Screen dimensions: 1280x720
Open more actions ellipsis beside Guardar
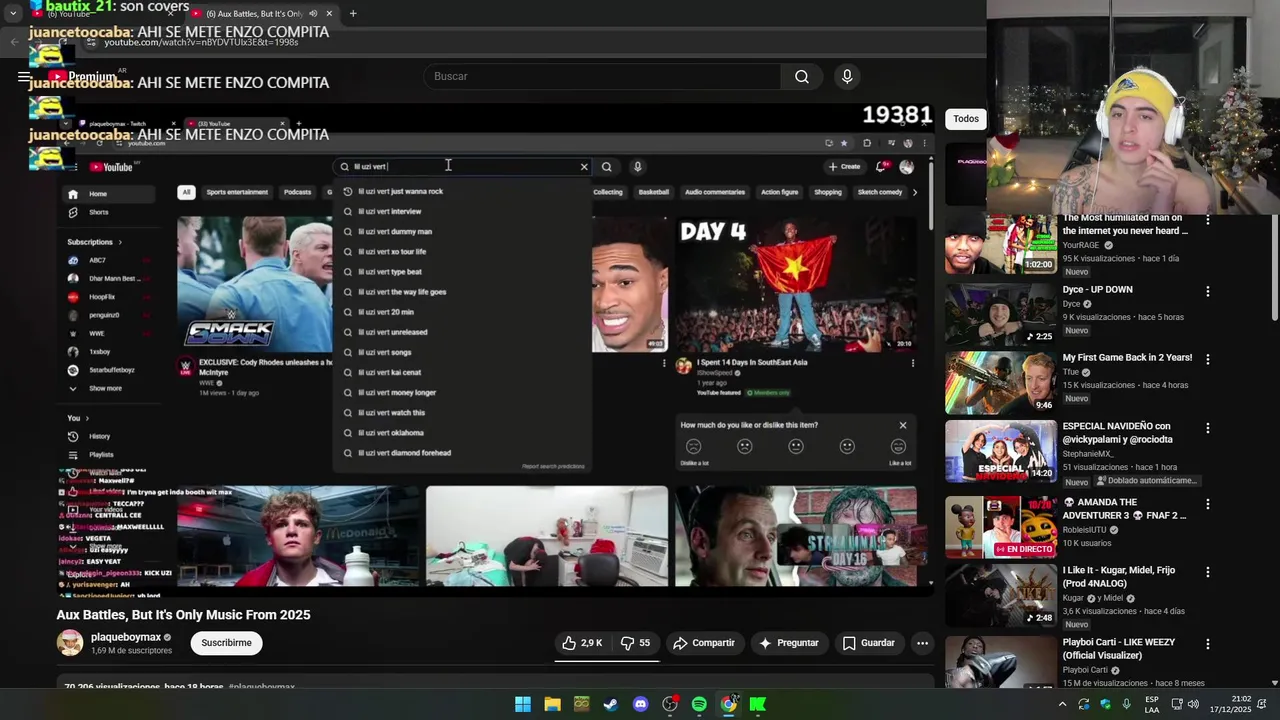[x=922, y=643]
